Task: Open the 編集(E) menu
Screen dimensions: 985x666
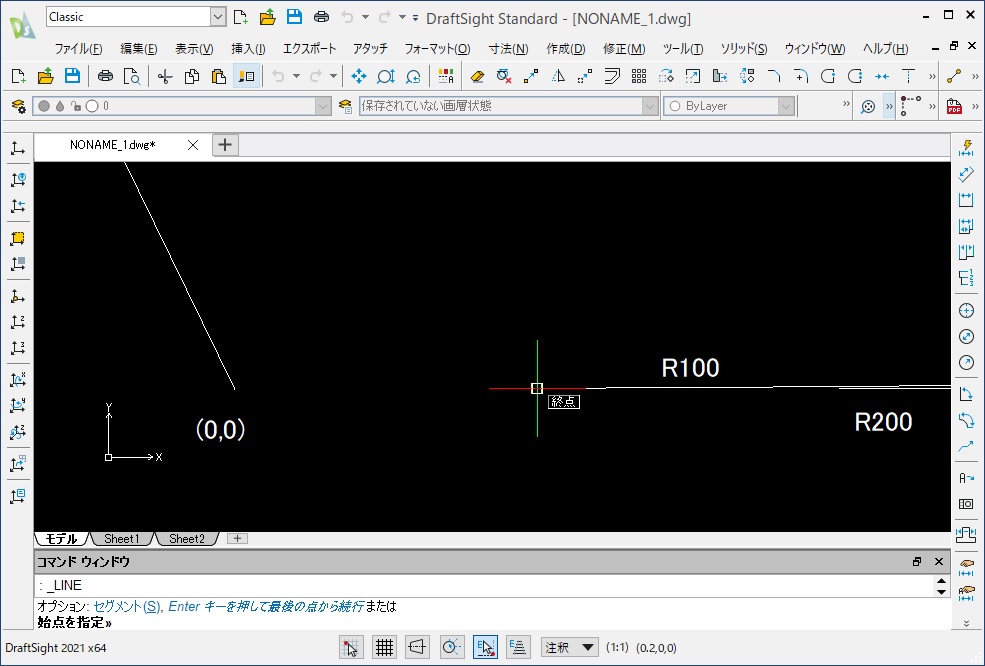Action: pyautogui.click(x=138, y=49)
